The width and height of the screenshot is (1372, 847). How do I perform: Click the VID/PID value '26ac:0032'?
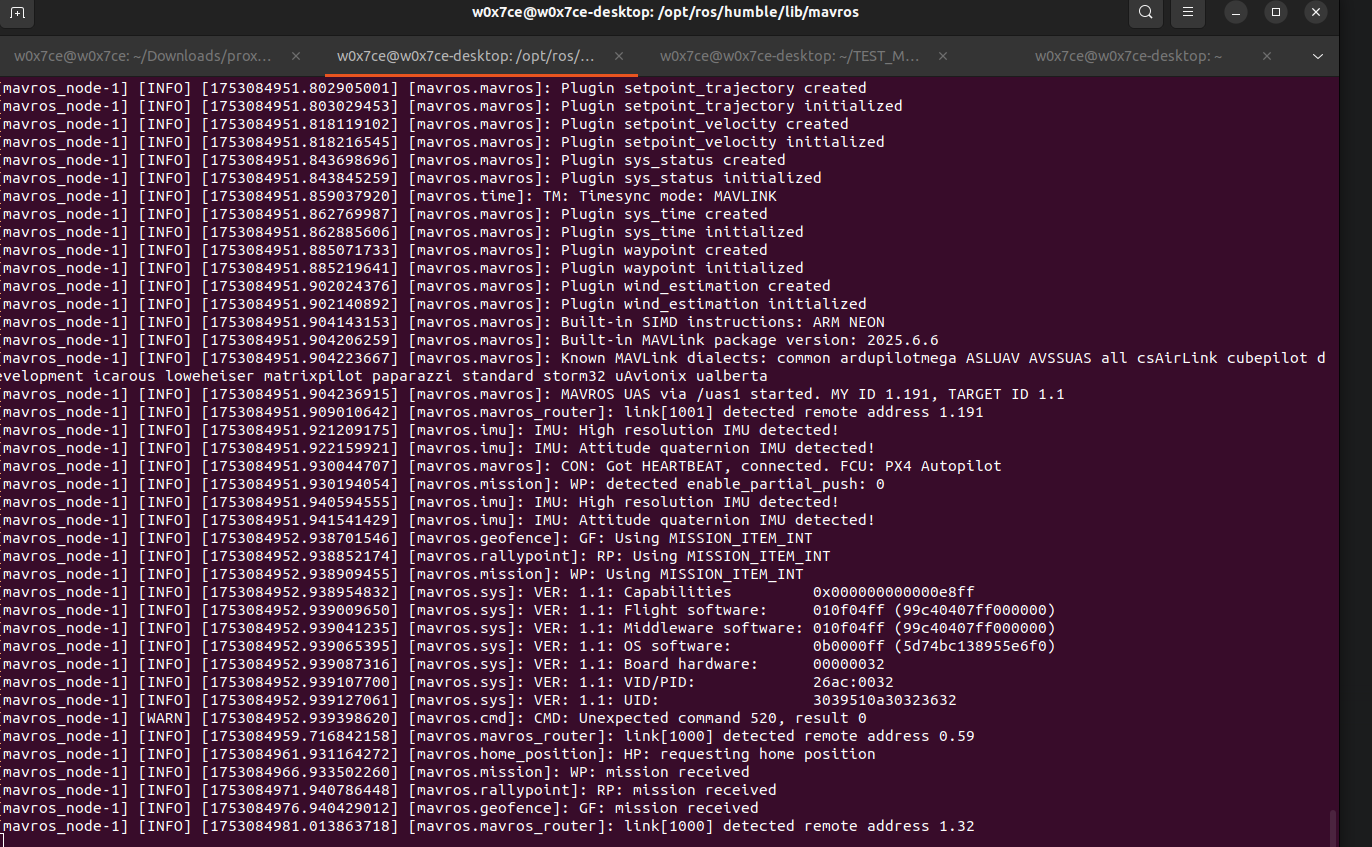click(853, 682)
